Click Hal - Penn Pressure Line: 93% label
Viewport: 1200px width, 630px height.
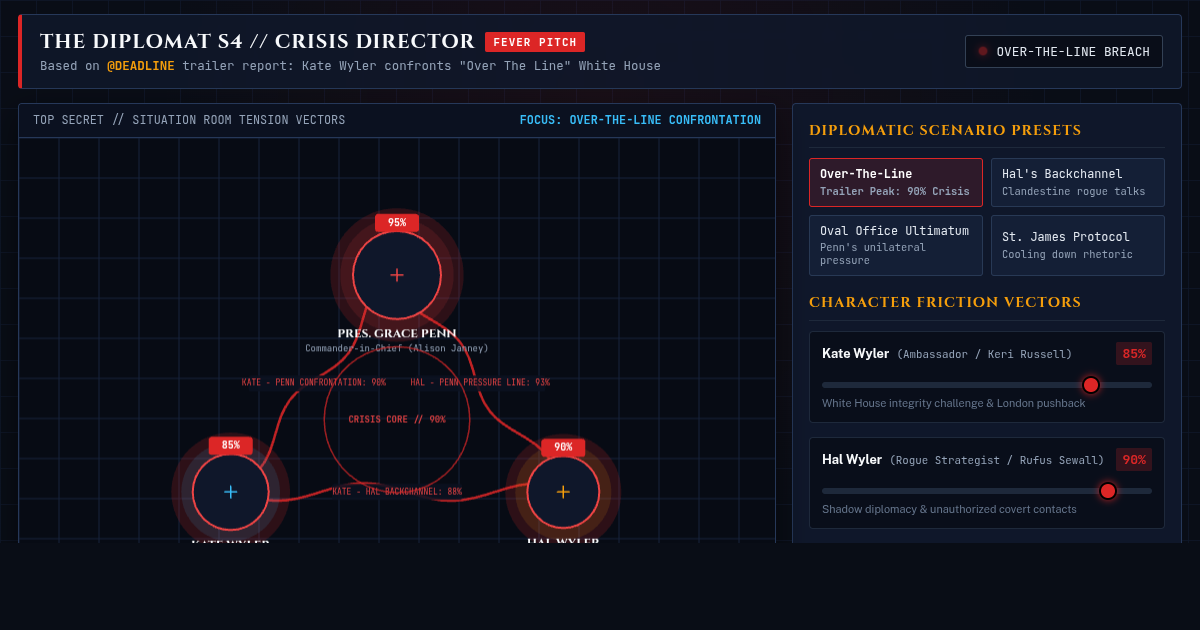click(480, 382)
